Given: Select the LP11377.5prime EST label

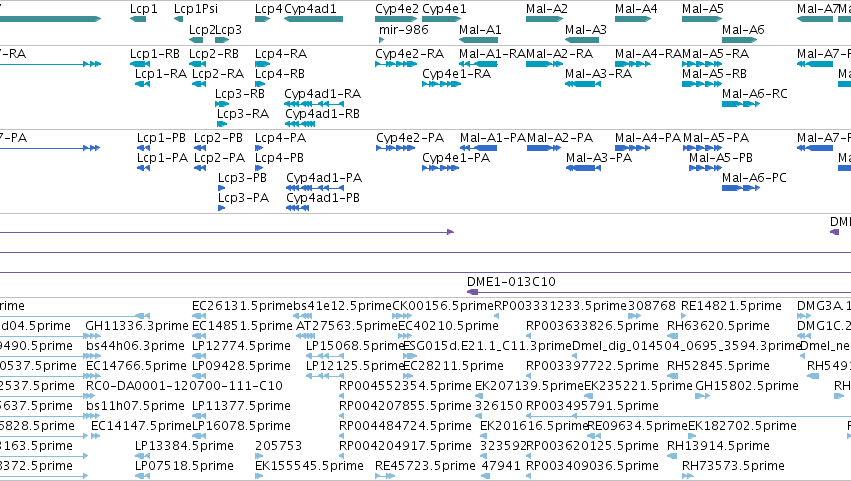Looking at the screenshot, I should 242,406.
